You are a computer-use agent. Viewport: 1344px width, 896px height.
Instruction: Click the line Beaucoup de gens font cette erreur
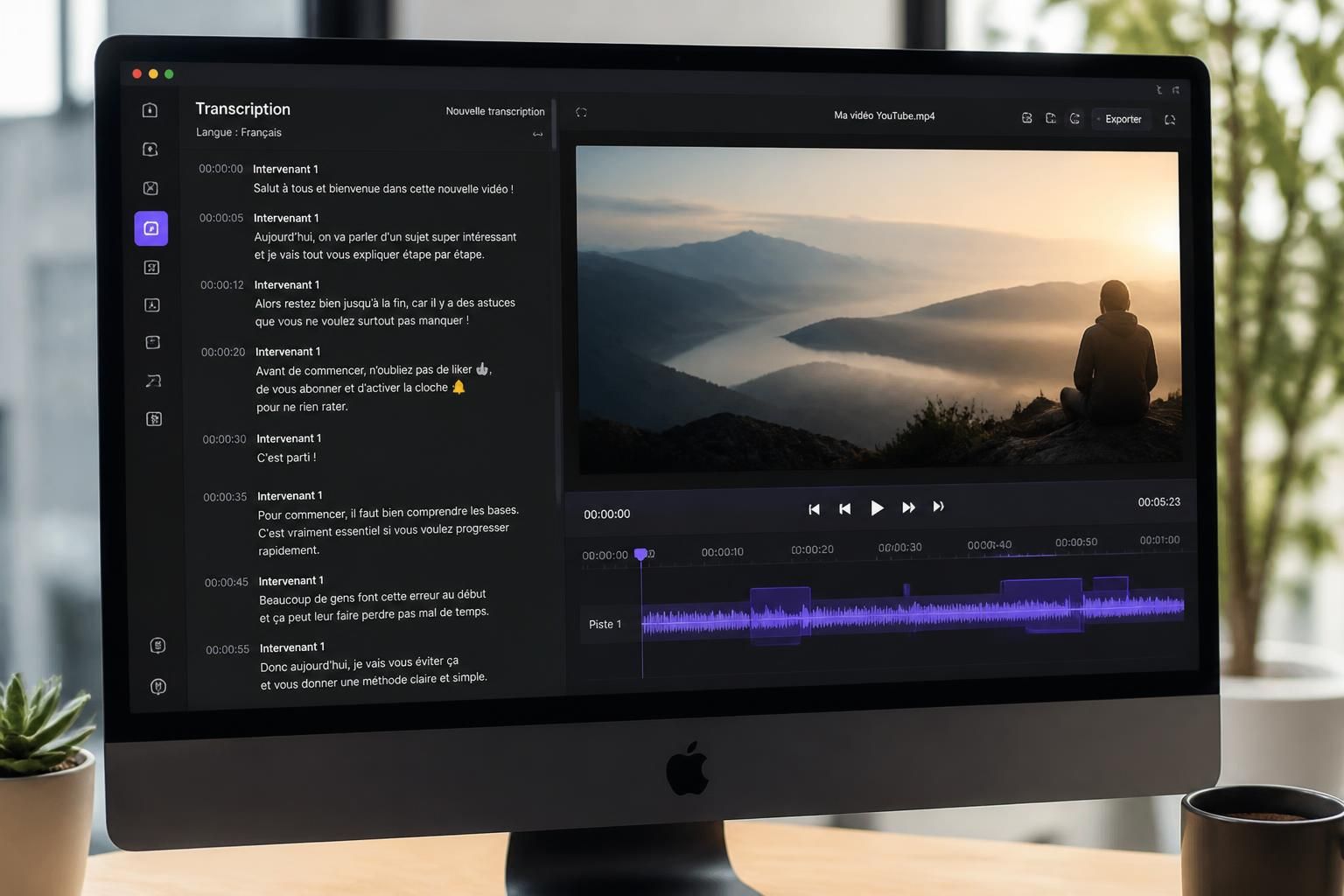click(373, 597)
